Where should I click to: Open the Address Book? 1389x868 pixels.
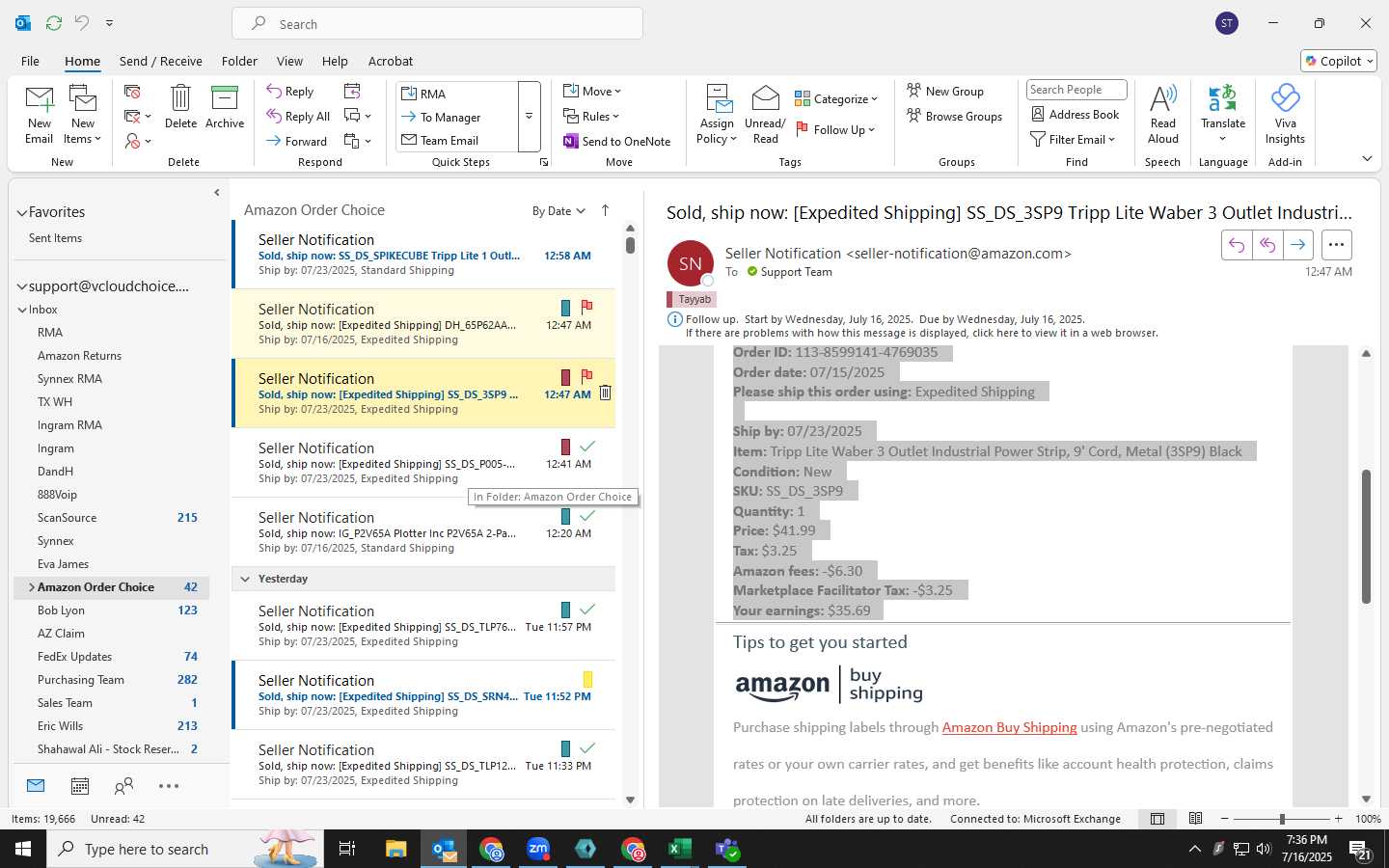(x=1076, y=114)
